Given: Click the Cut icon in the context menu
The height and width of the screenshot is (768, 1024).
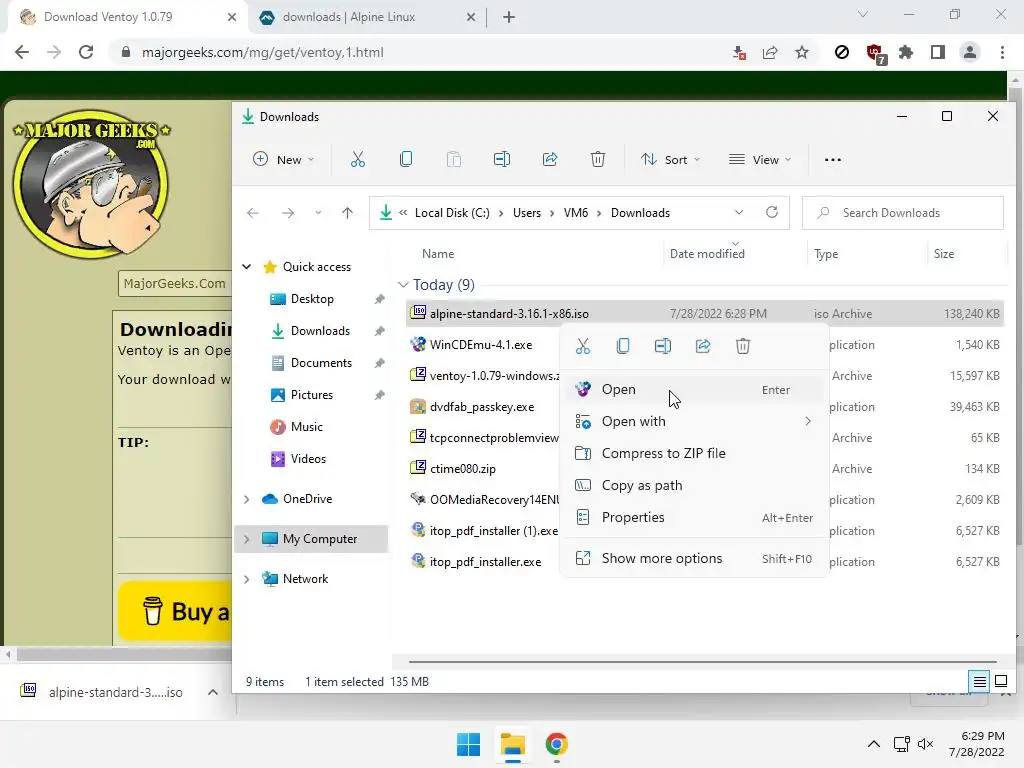Looking at the screenshot, I should 583,346.
